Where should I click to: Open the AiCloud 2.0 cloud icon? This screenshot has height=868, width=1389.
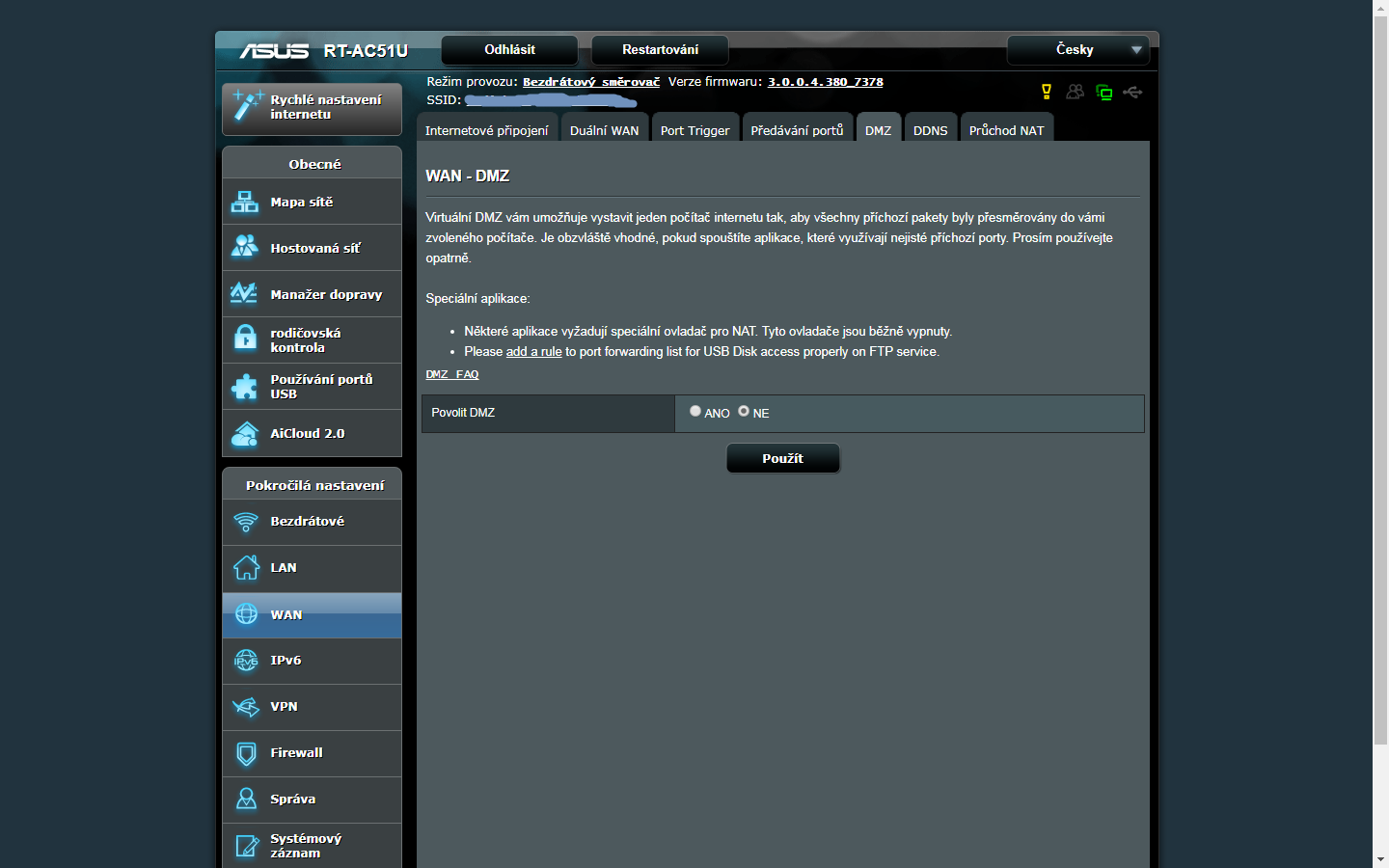245,434
